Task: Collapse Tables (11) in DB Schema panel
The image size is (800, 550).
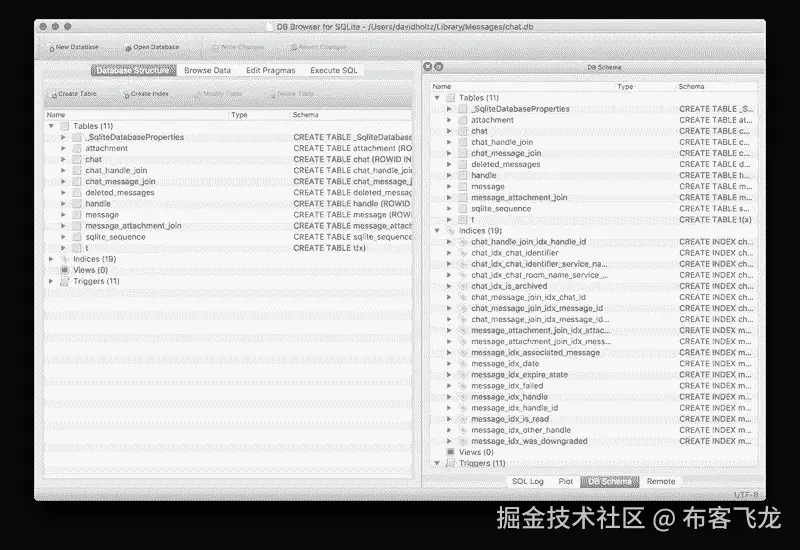Action: pyautogui.click(x=437, y=97)
